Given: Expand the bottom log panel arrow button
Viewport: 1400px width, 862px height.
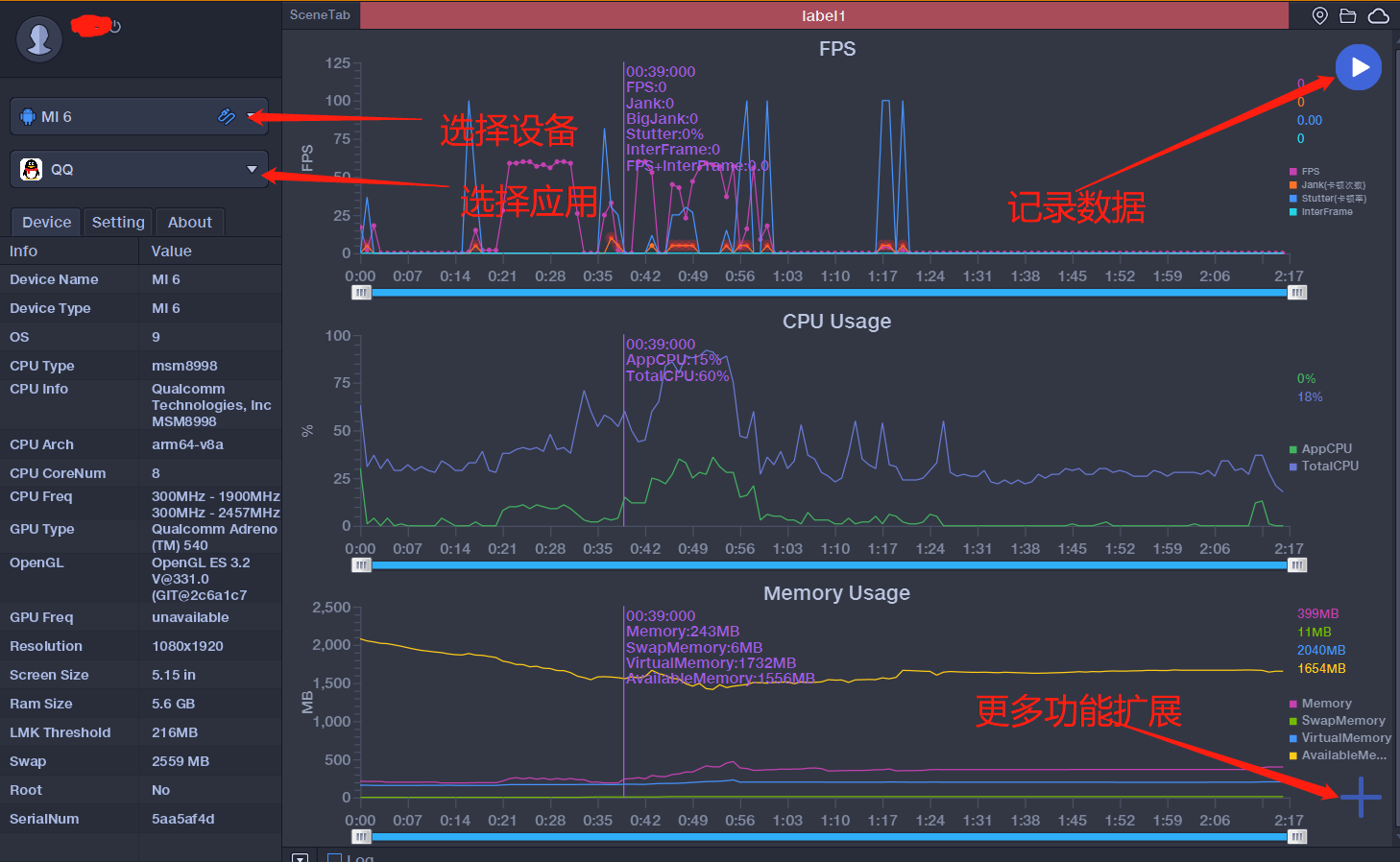Looking at the screenshot, I should [300, 858].
